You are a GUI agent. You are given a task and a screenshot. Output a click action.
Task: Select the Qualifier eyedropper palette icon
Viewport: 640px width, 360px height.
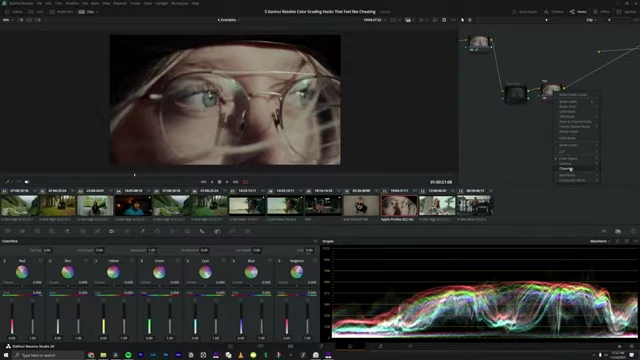142,231
